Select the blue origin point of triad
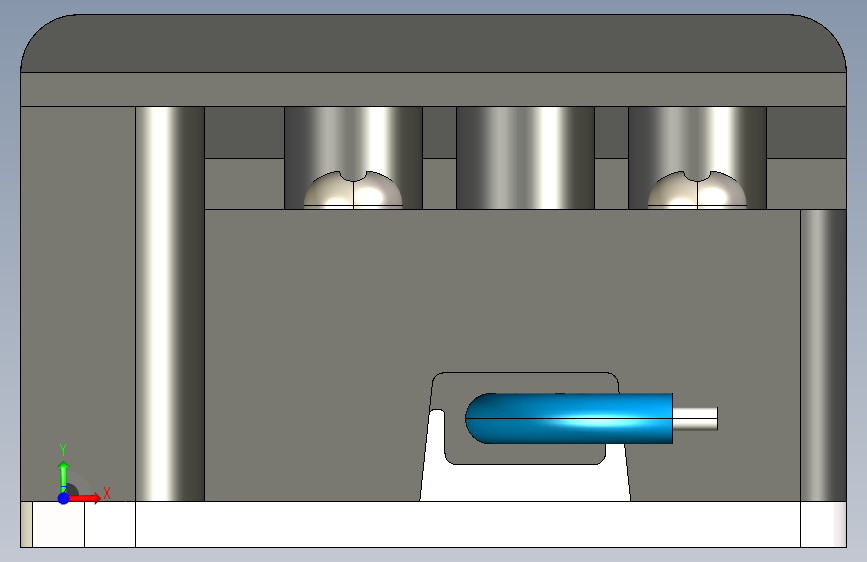 64,498
